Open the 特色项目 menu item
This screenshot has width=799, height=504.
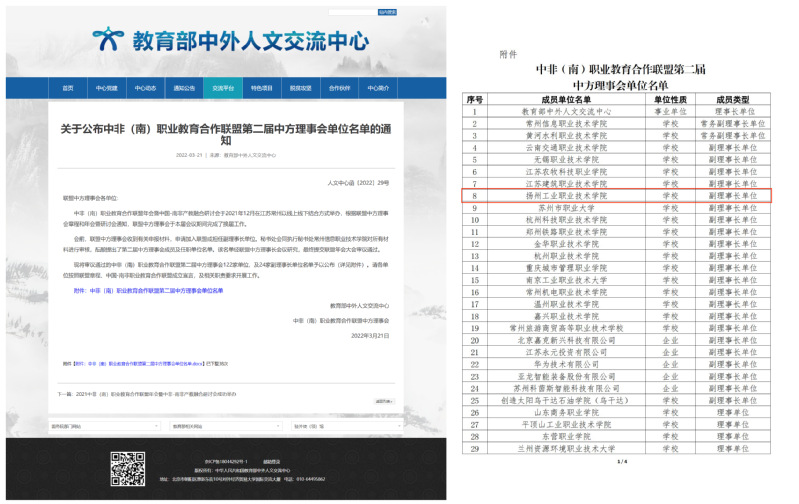(x=260, y=88)
